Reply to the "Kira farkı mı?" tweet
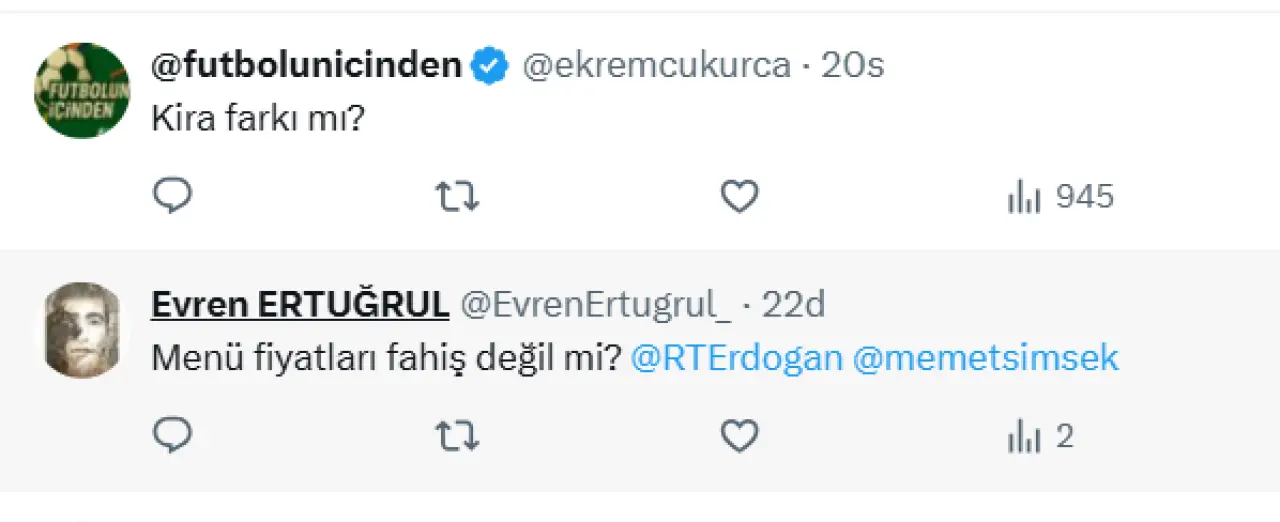 [172, 197]
